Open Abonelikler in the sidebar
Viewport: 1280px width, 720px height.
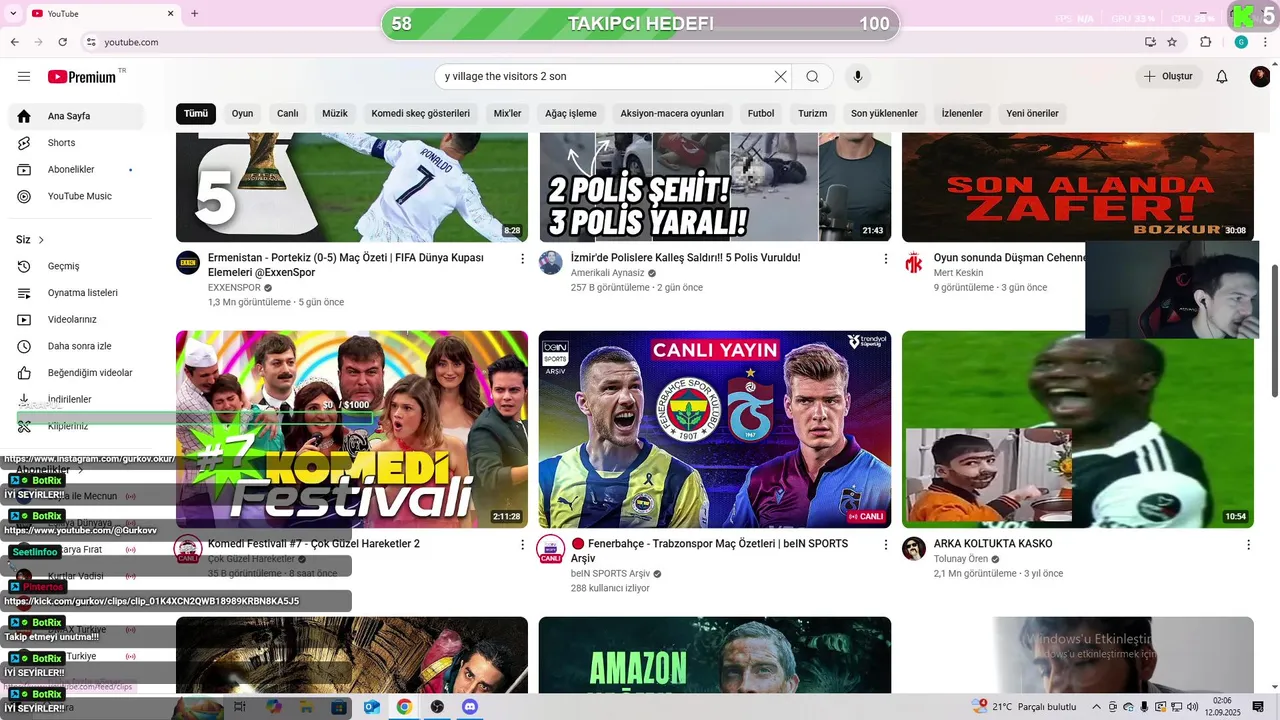click(76, 170)
